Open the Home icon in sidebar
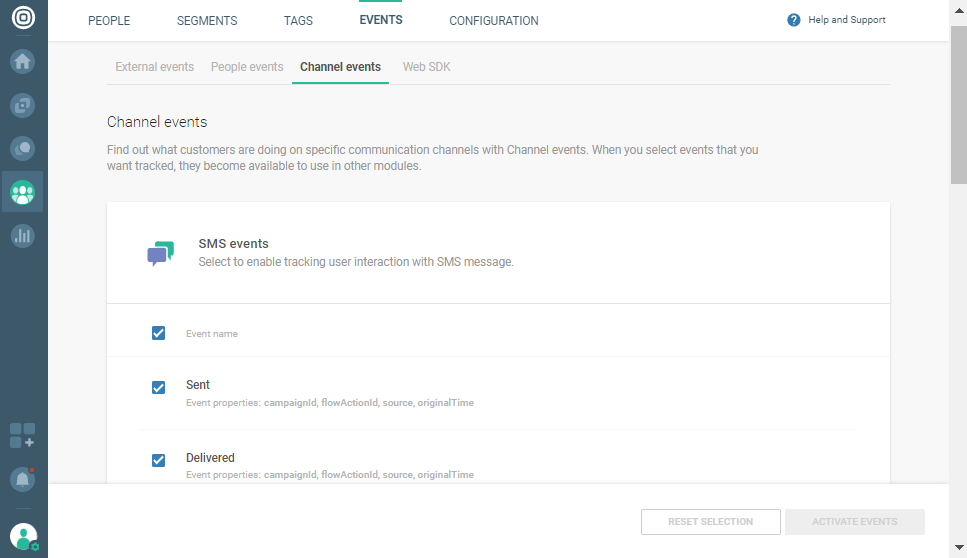Image resolution: width=967 pixels, height=558 pixels. (23, 62)
